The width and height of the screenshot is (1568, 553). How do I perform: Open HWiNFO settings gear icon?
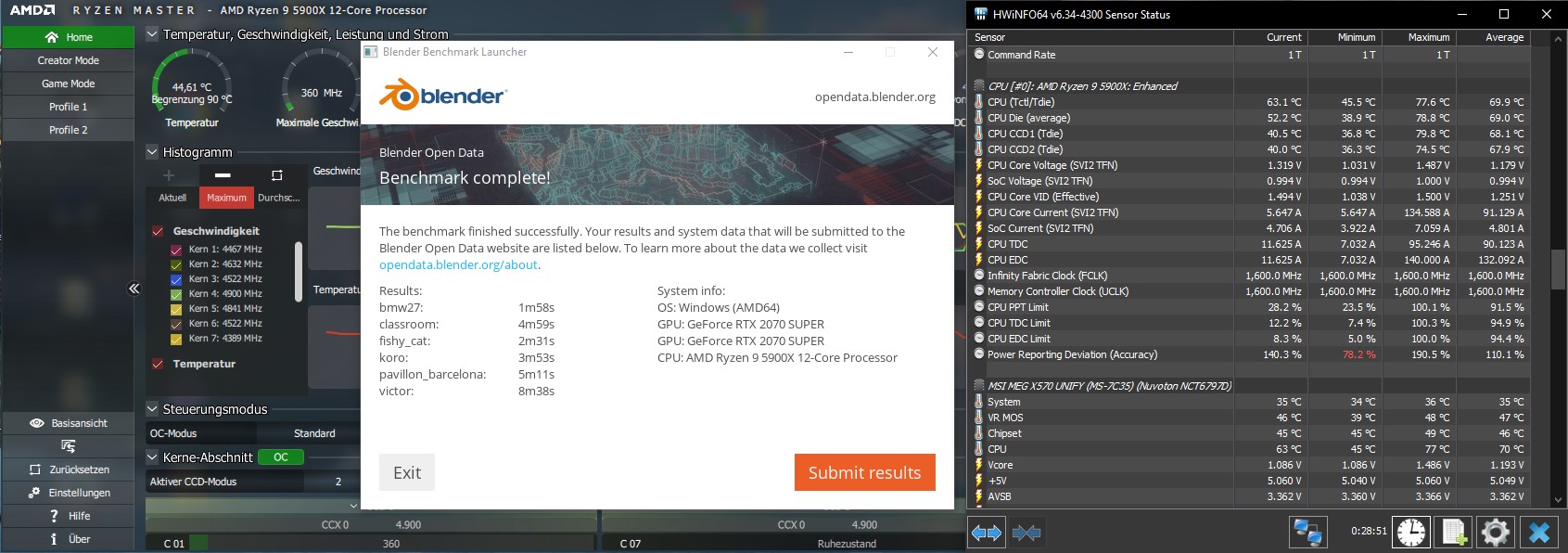click(x=1495, y=532)
